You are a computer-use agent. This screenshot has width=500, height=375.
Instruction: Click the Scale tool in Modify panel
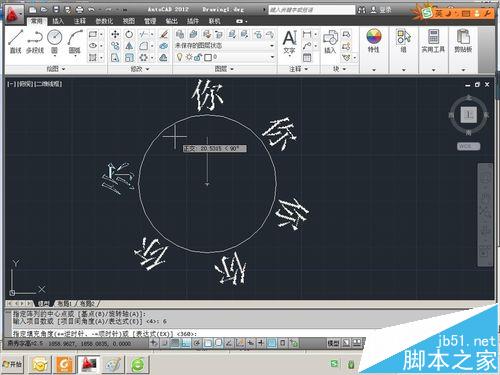[129, 58]
